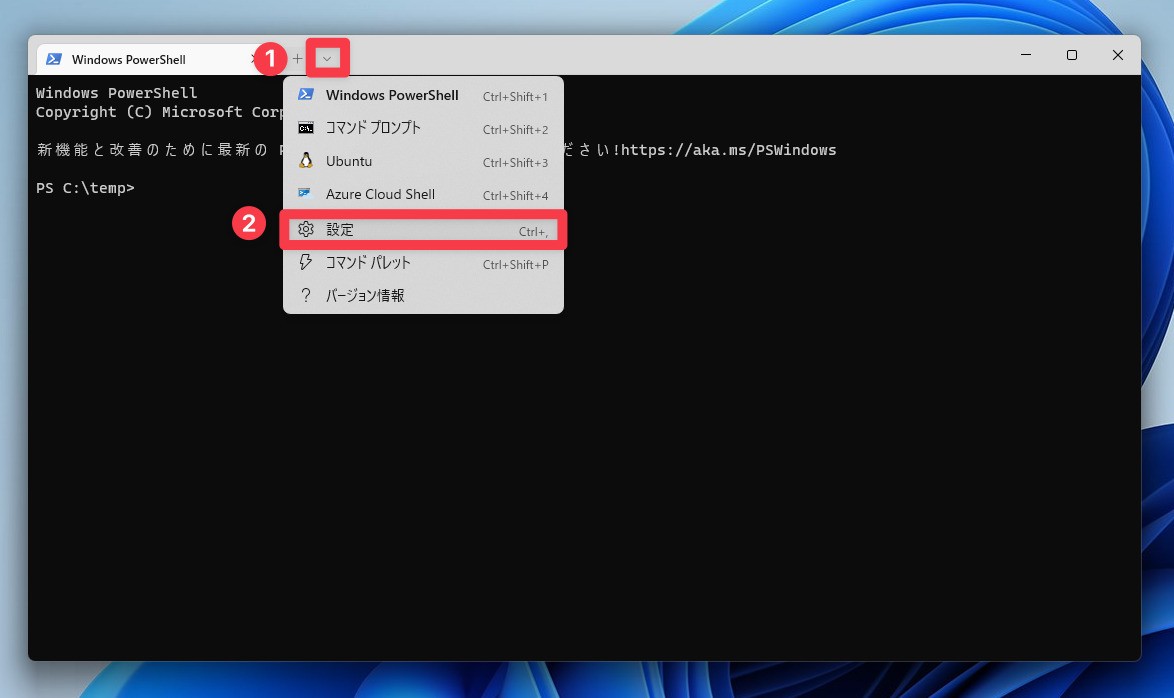Choose Ubuntu profile from the menu
The width and height of the screenshot is (1174, 698).
(423, 161)
